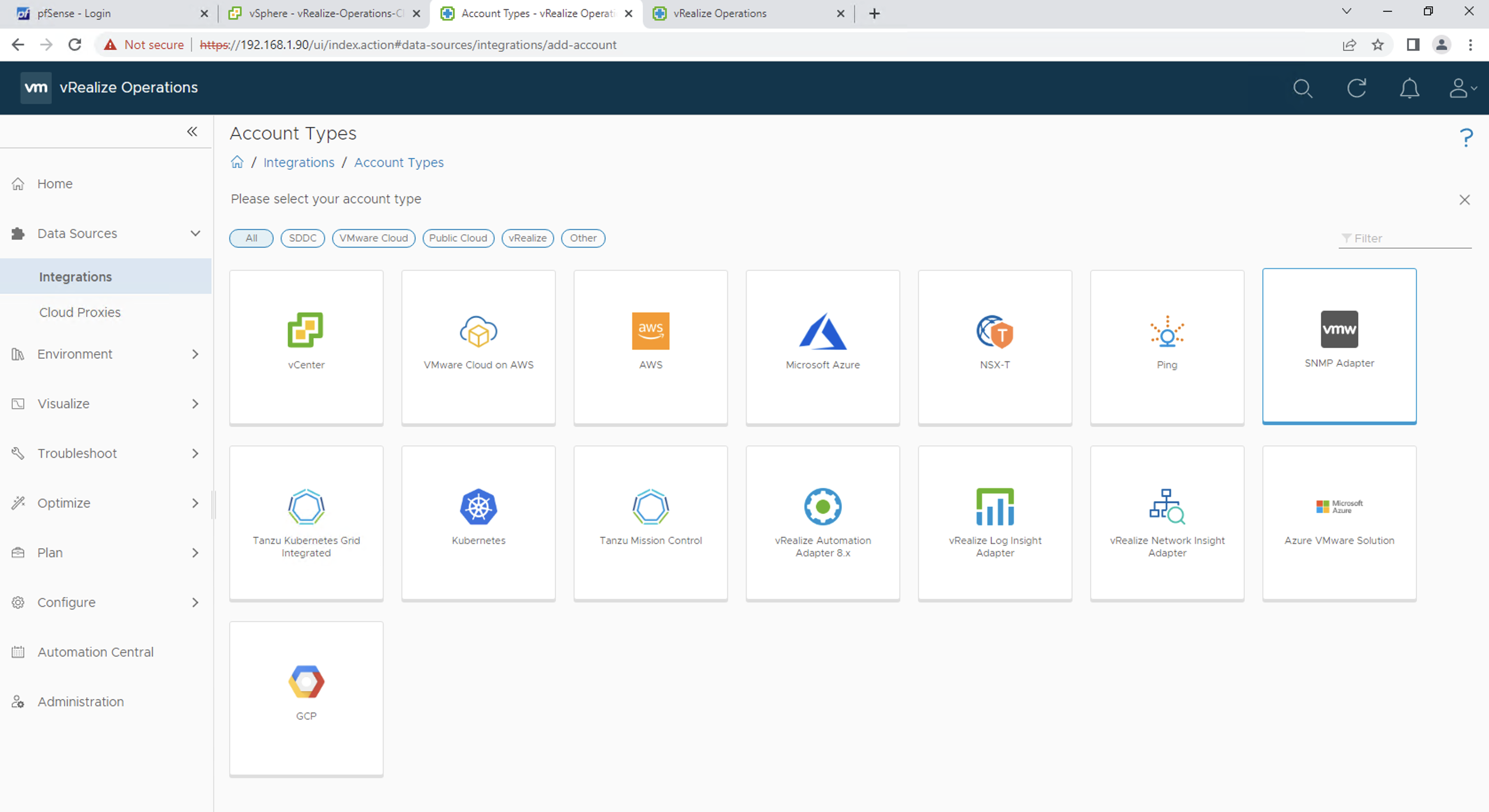Toggle the VMware Cloud filter pill
Screen dimensions: 1489x812
pyautogui.click(x=373, y=238)
